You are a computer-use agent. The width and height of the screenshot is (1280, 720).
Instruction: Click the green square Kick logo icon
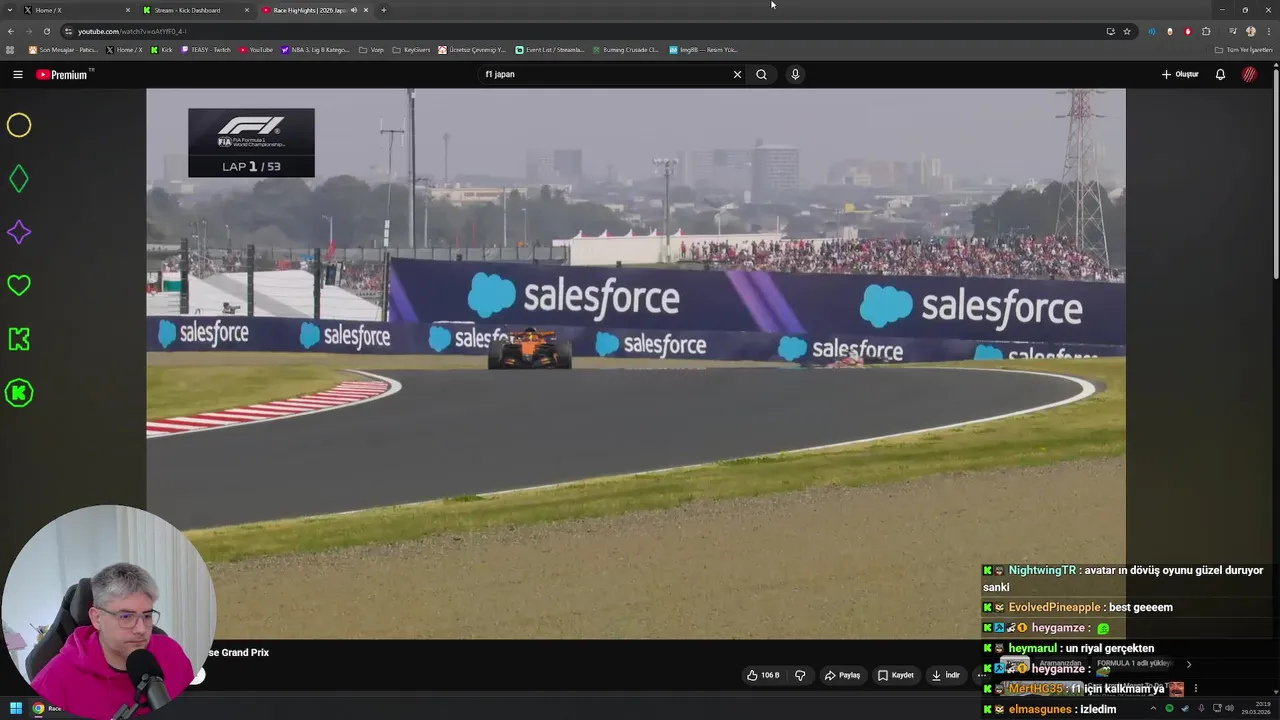[x=19, y=339]
